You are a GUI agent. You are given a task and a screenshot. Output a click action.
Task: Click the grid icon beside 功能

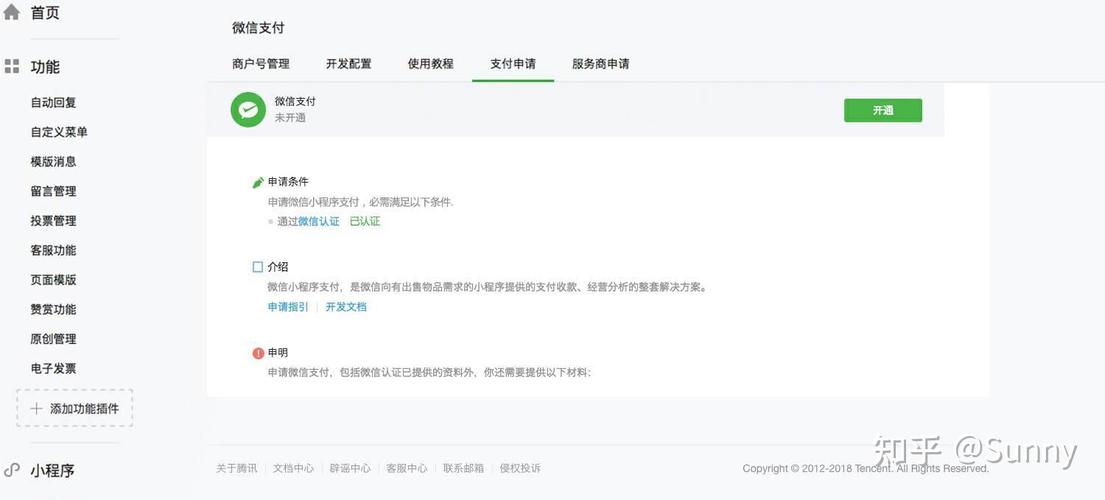tap(11, 67)
